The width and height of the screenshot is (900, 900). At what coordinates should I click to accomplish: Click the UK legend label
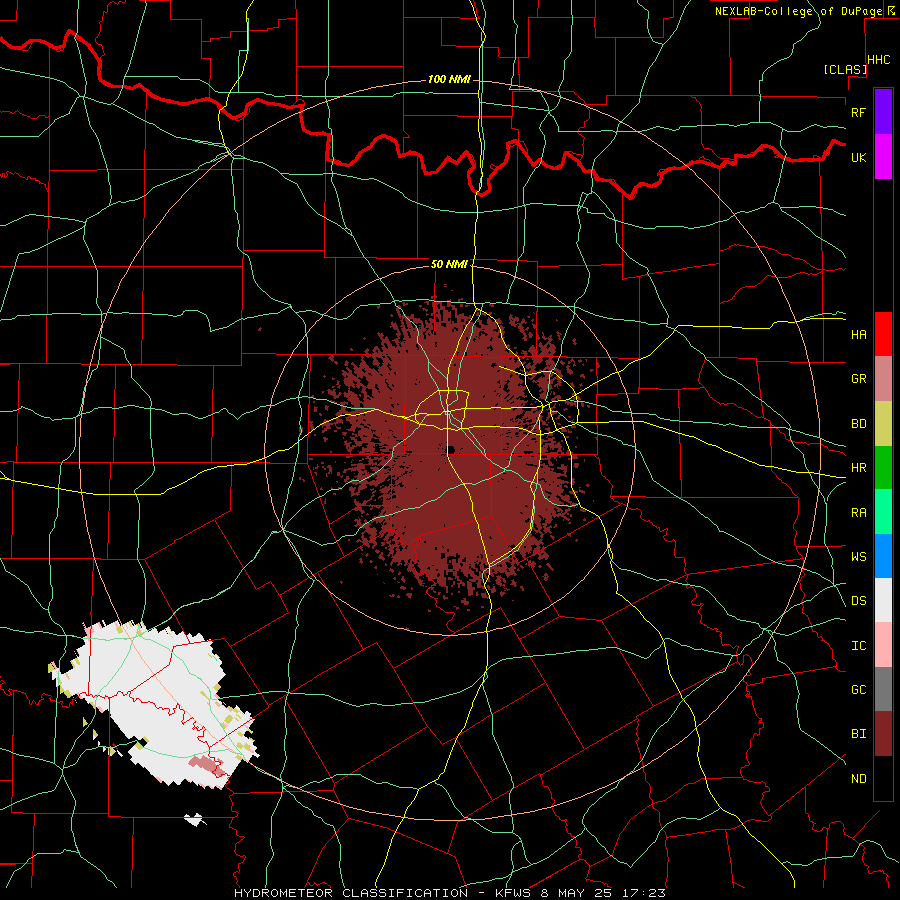(x=859, y=158)
